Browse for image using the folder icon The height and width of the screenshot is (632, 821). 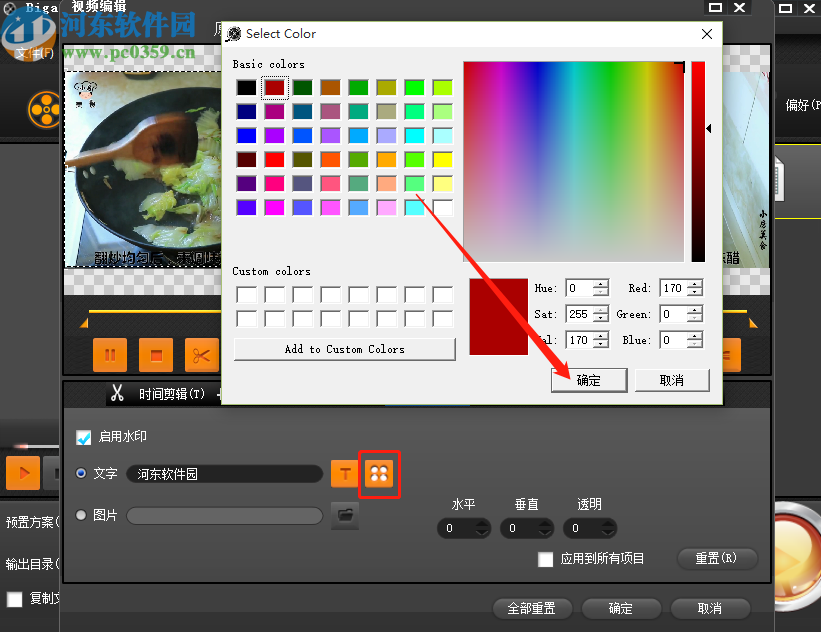point(344,515)
